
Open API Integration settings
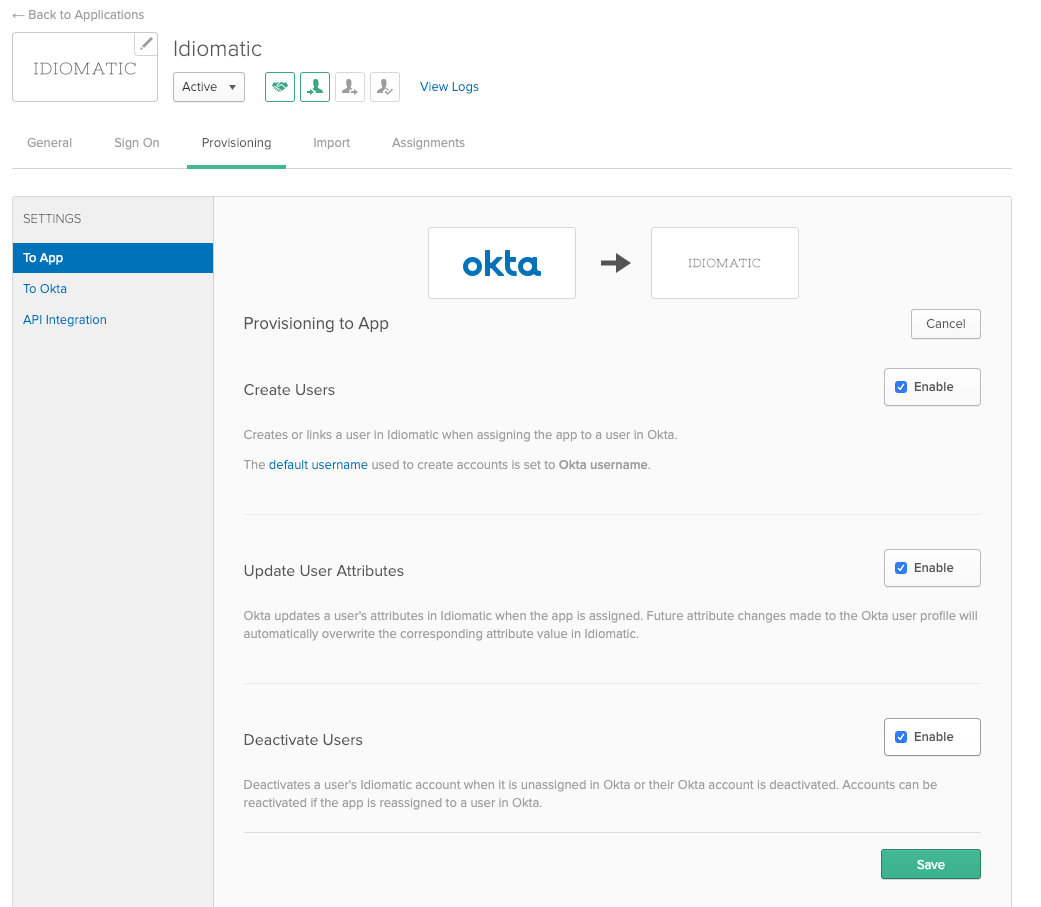click(x=65, y=319)
